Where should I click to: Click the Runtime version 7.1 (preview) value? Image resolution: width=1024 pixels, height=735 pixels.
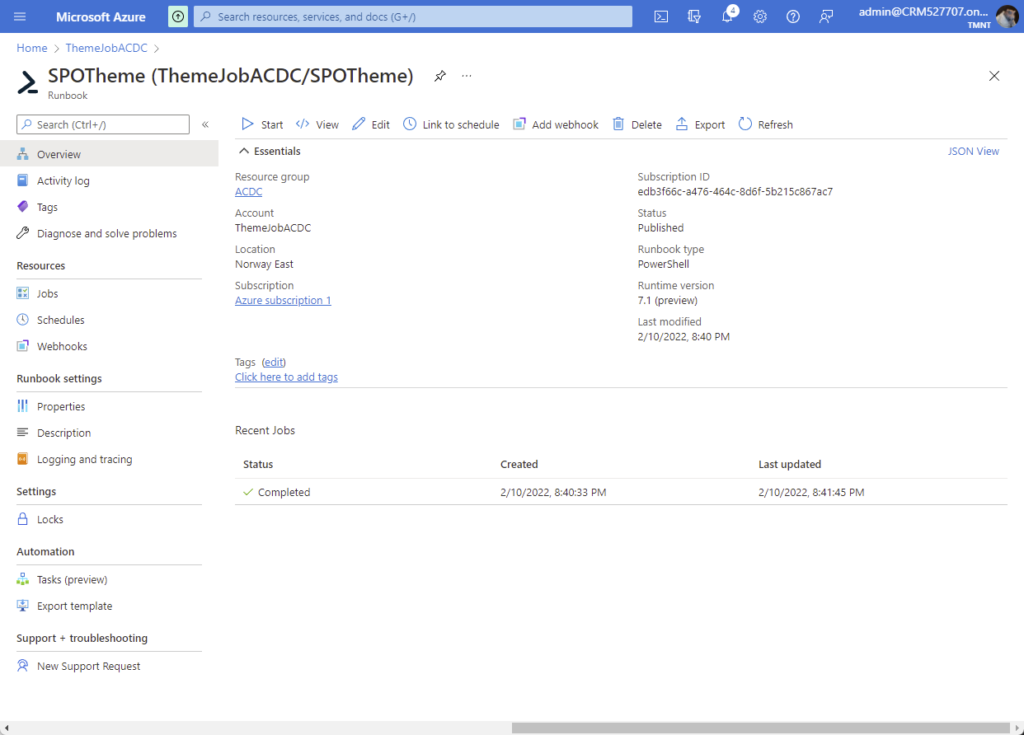pyautogui.click(x=667, y=301)
